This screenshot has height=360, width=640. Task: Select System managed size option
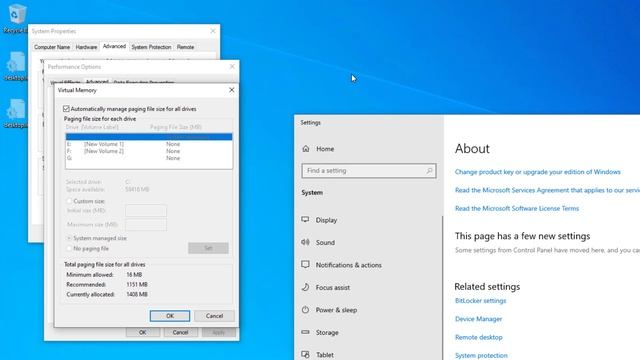coord(69,238)
